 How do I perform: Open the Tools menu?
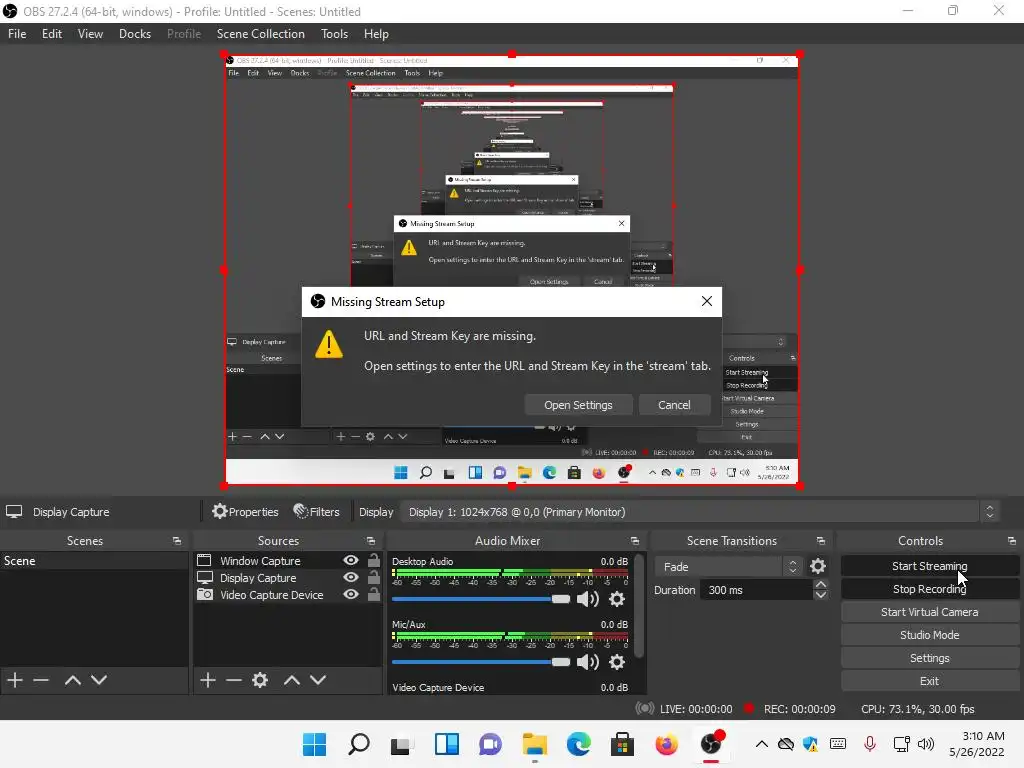tap(334, 34)
